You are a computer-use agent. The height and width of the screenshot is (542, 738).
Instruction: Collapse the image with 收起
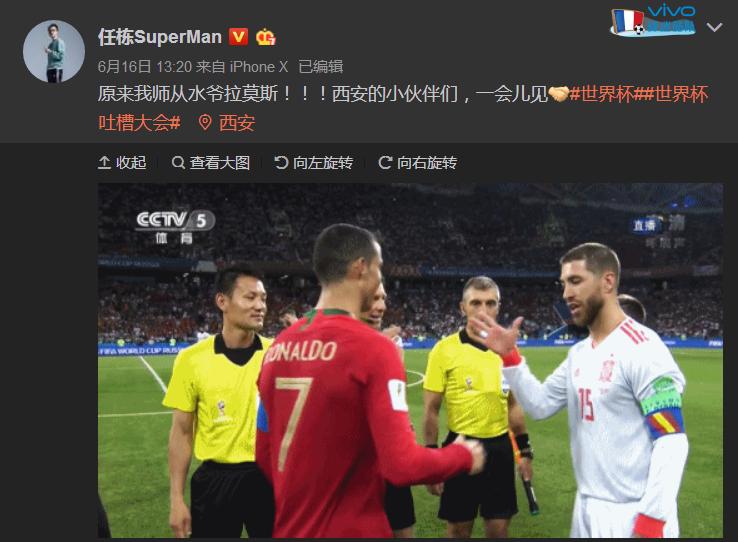pyautogui.click(x=122, y=163)
